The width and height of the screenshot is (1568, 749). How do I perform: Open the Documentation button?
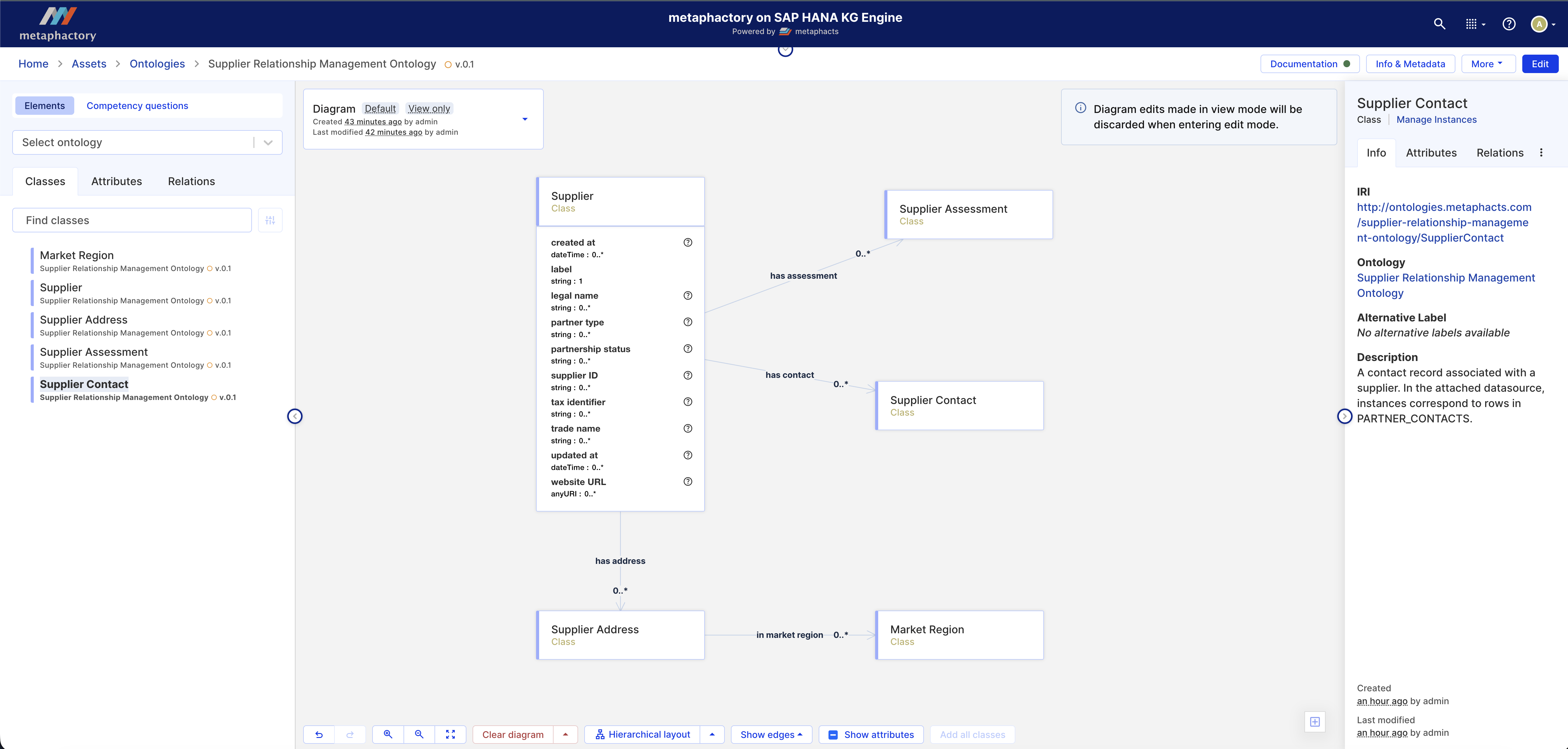tap(1310, 64)
